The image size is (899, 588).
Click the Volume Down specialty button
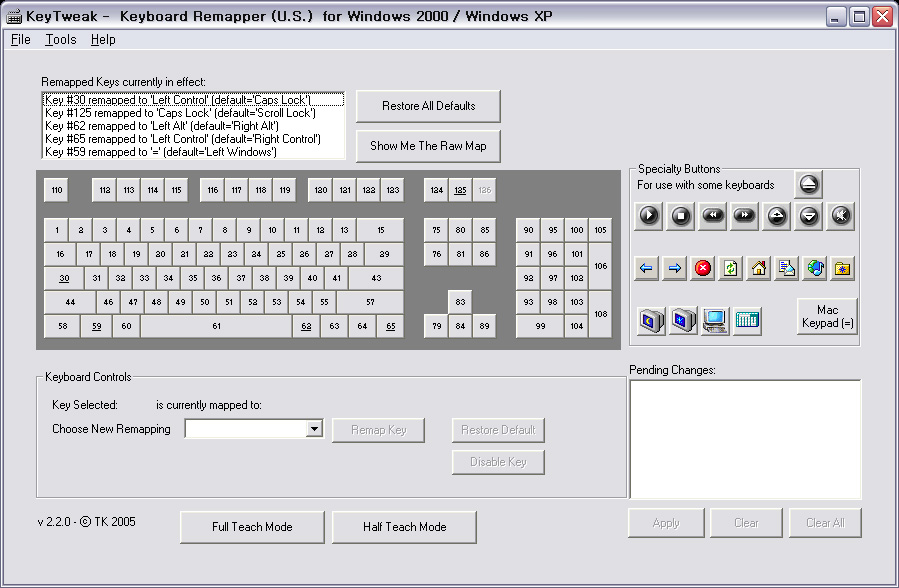pos(808,216)
